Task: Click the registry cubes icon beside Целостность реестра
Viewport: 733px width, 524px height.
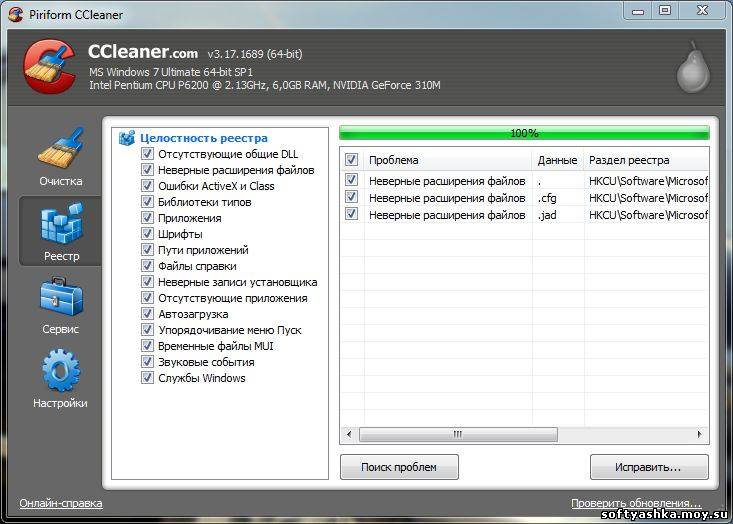Action: coord(127,138)
